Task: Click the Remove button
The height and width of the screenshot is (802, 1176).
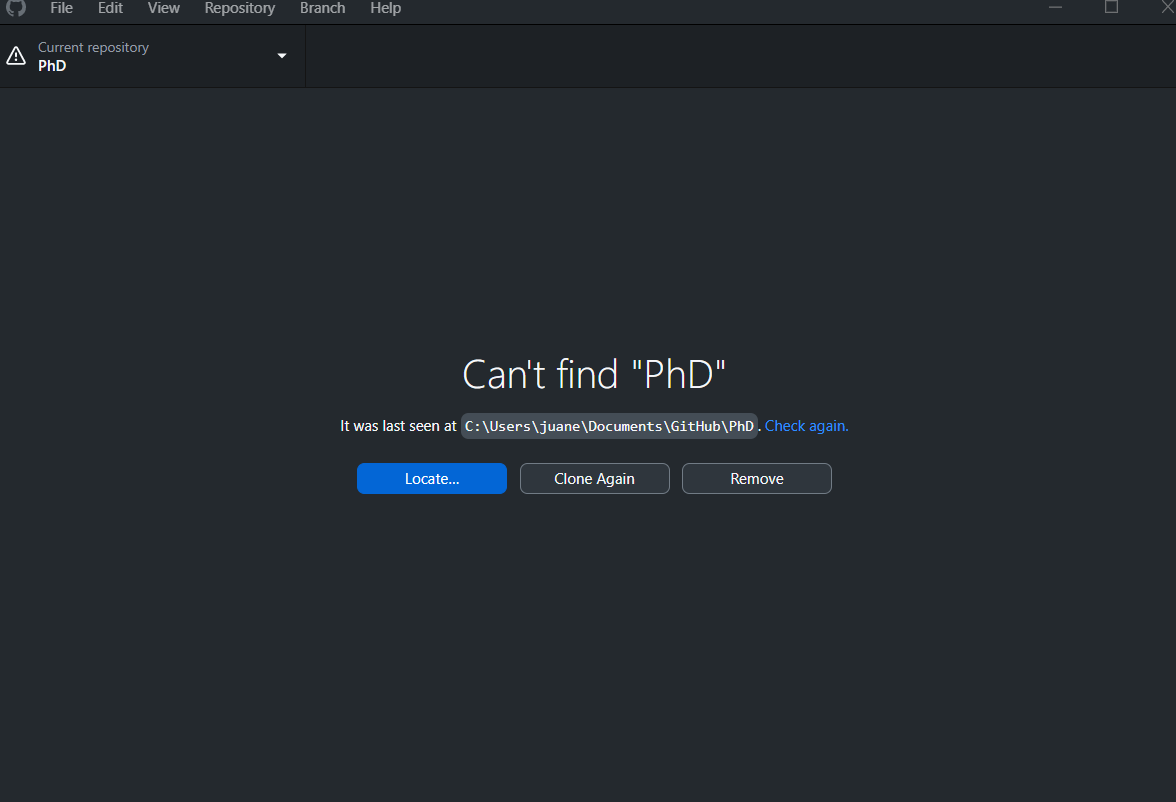Action: (756, 478)
